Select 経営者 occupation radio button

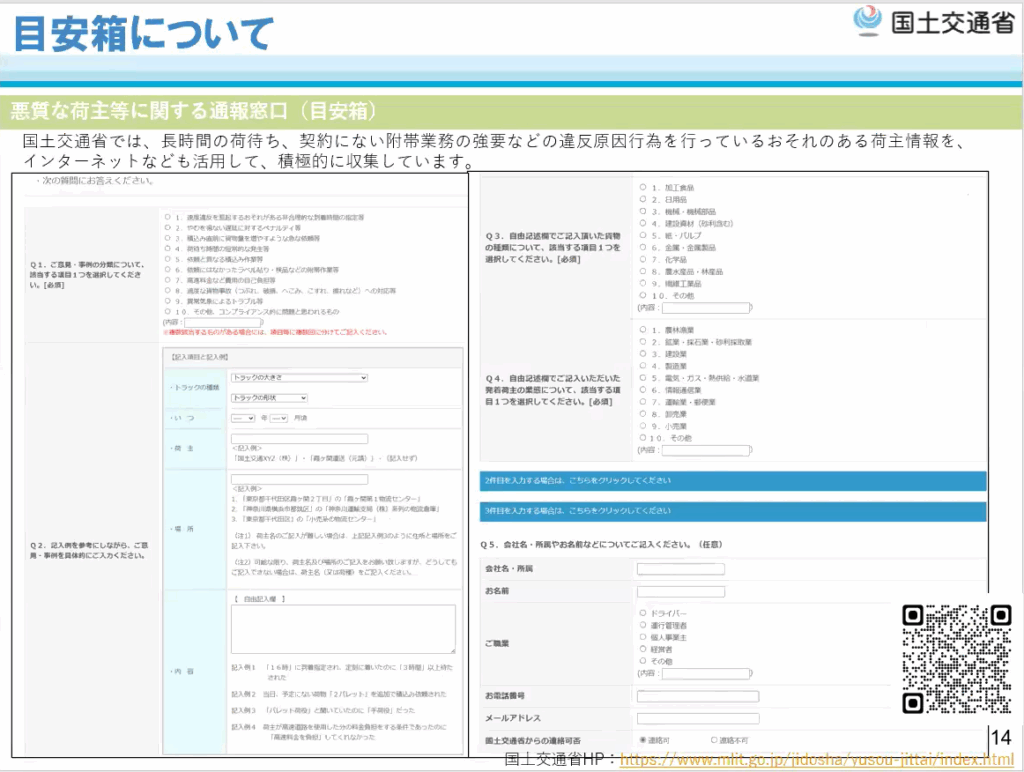pyautogui.click(x=642, y=649)
